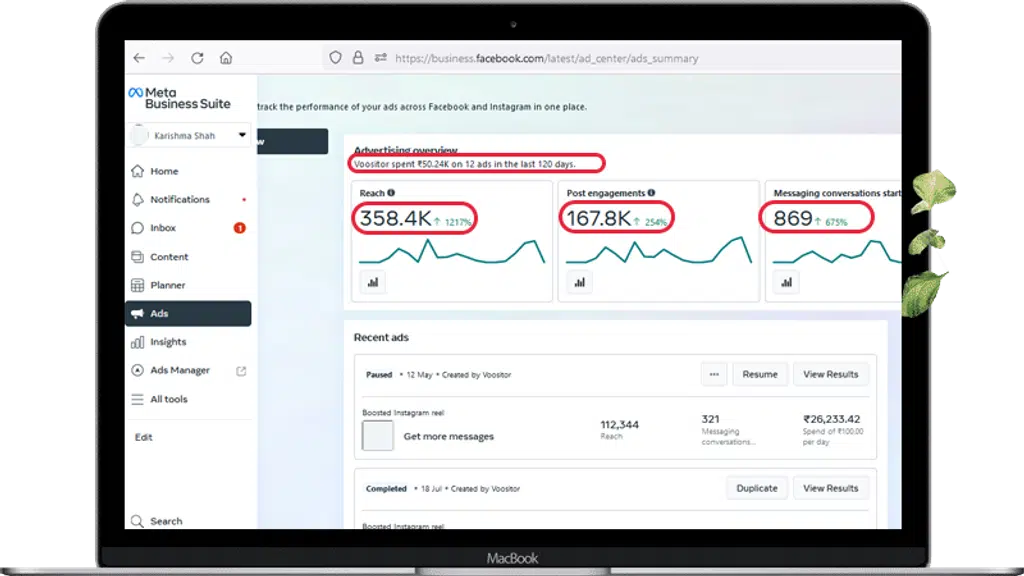The width and height of the screenshot is (1024, 576).
Task: Open the Karishma Shah account dropdown
Action: pos(189,135)
